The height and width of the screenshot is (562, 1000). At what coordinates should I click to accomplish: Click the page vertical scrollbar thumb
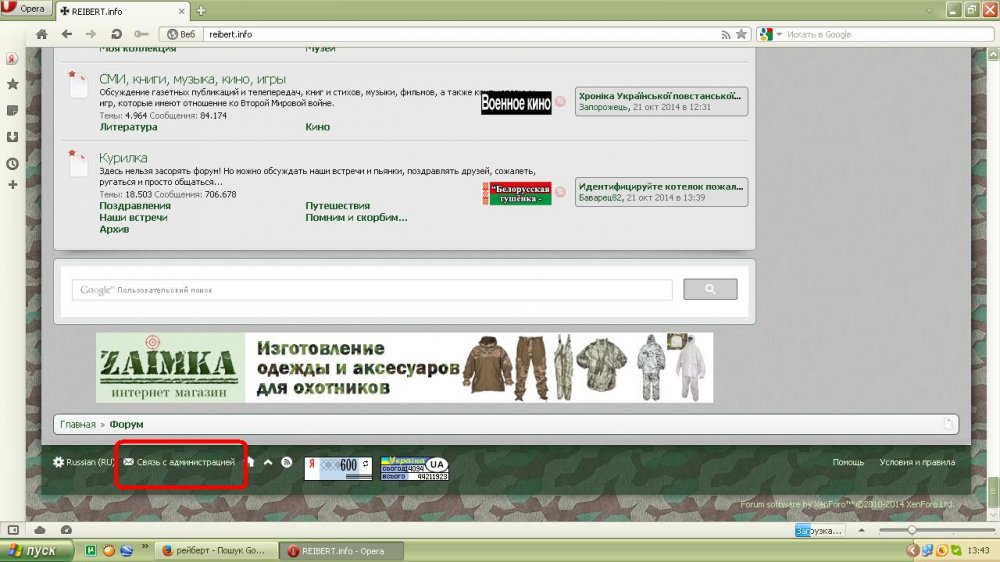[x=993, y=492]
